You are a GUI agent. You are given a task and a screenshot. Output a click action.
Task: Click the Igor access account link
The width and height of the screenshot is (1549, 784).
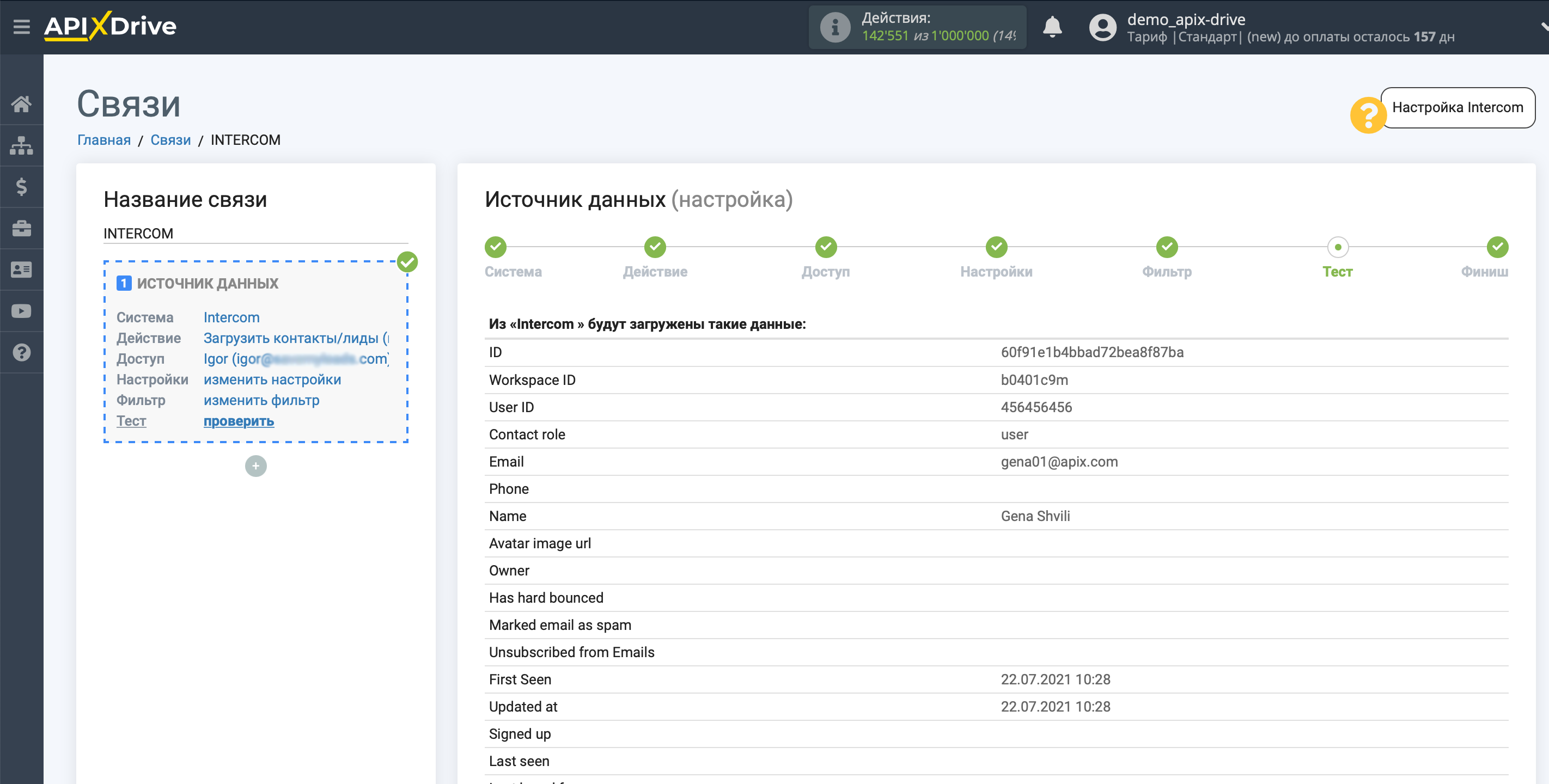[296, 359]
